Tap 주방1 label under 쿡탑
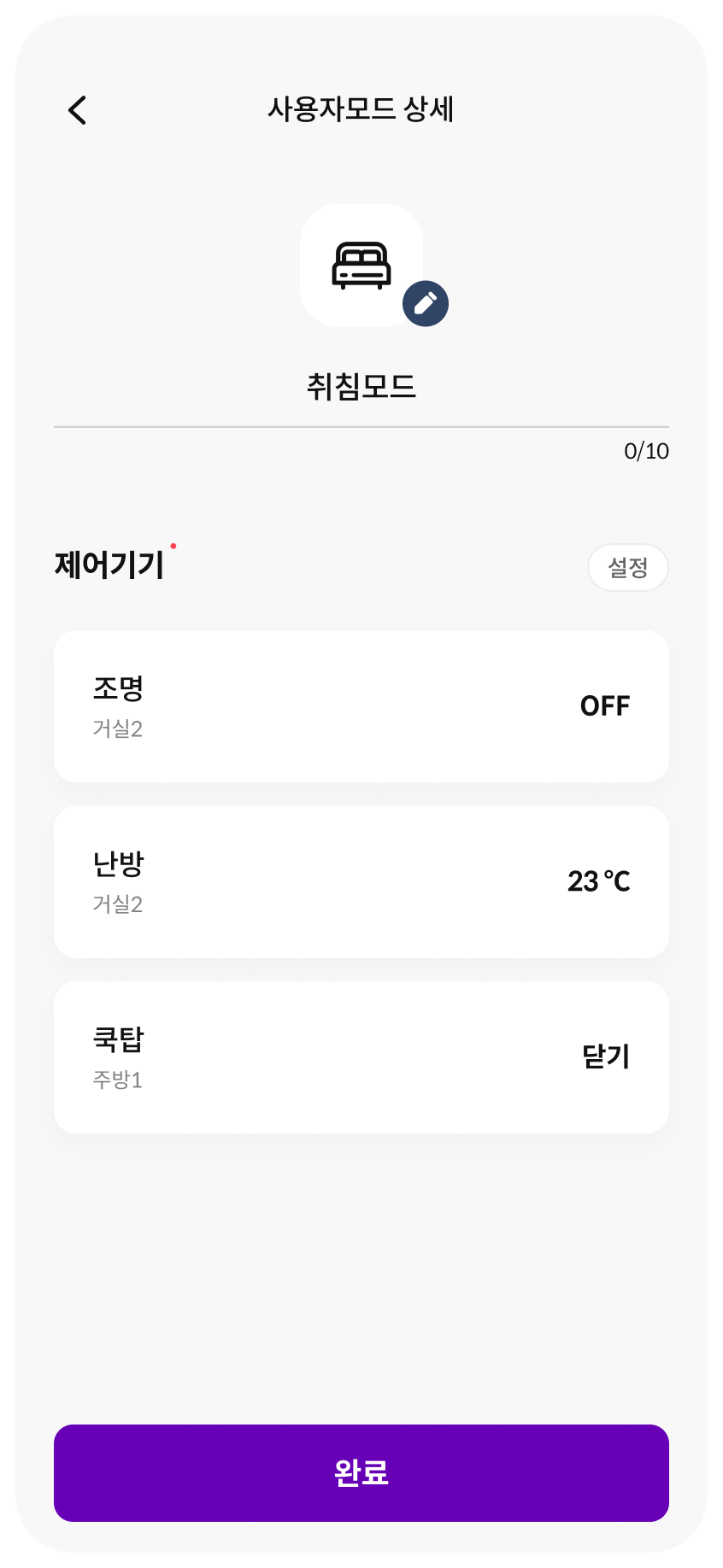 click(x=117, y=1080)
